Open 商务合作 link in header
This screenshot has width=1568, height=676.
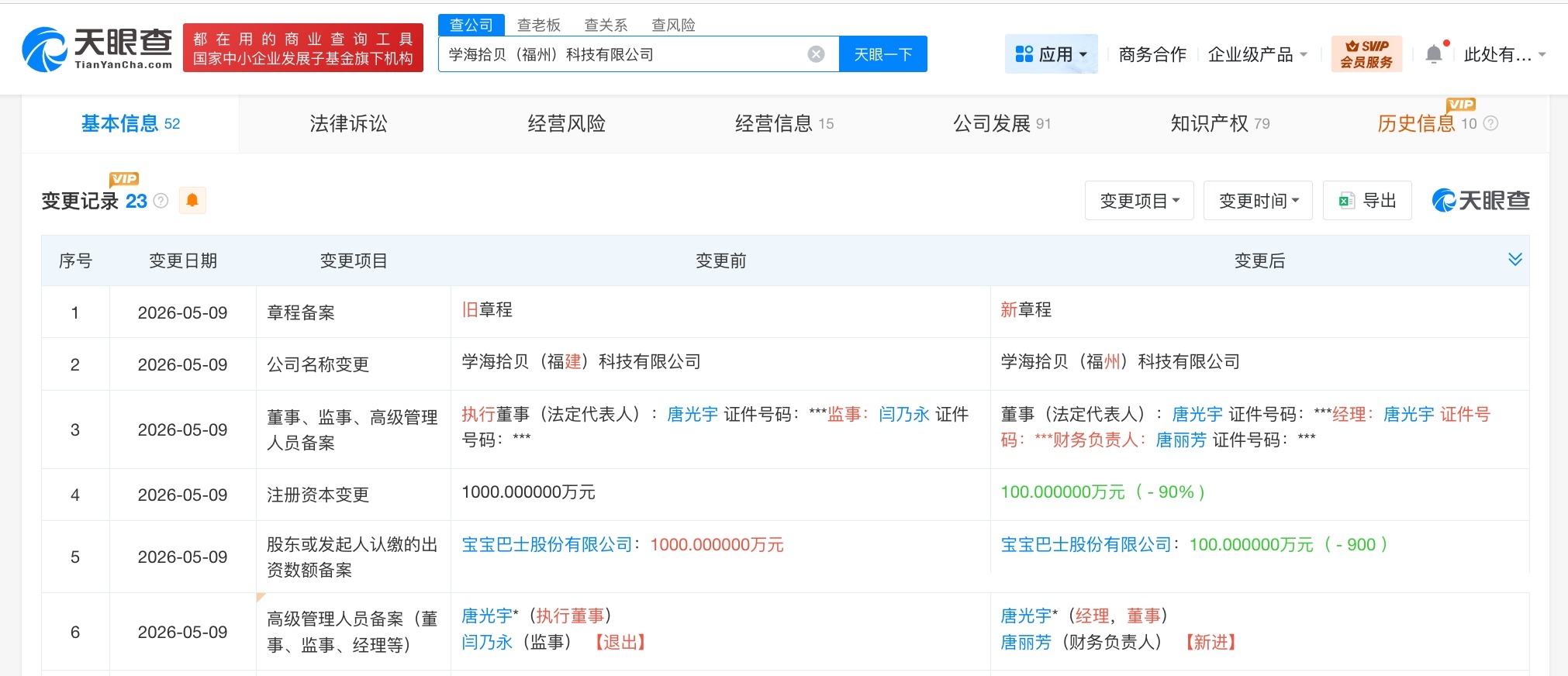click(1152, 54)
